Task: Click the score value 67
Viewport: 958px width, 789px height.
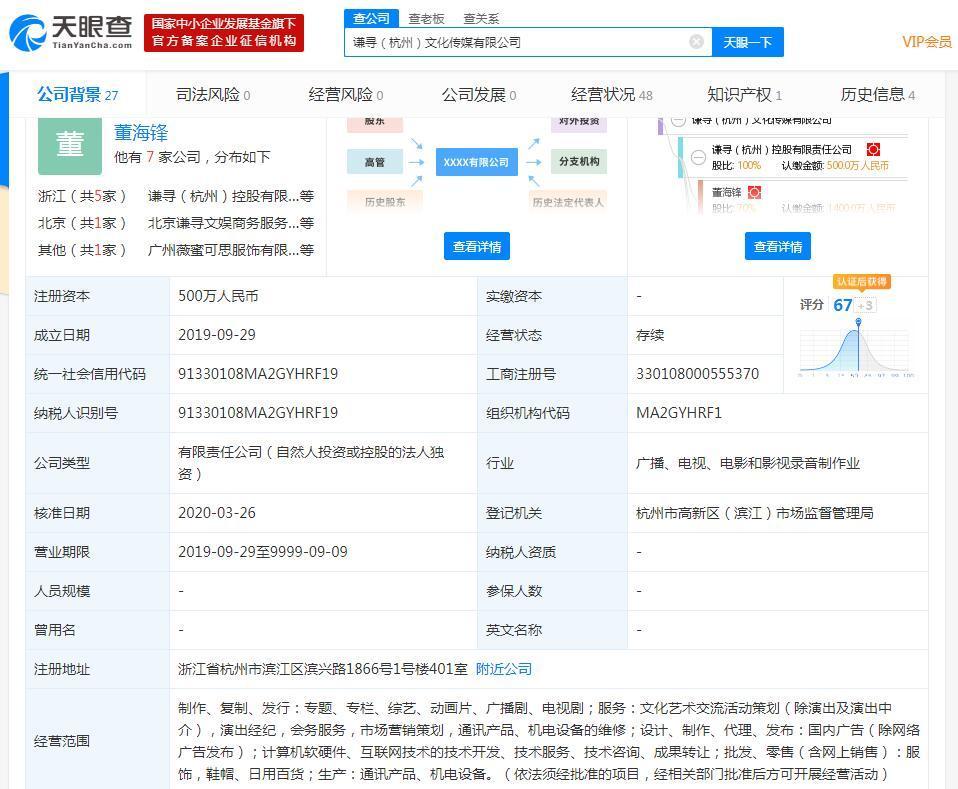Action: (x=843, y=305)
